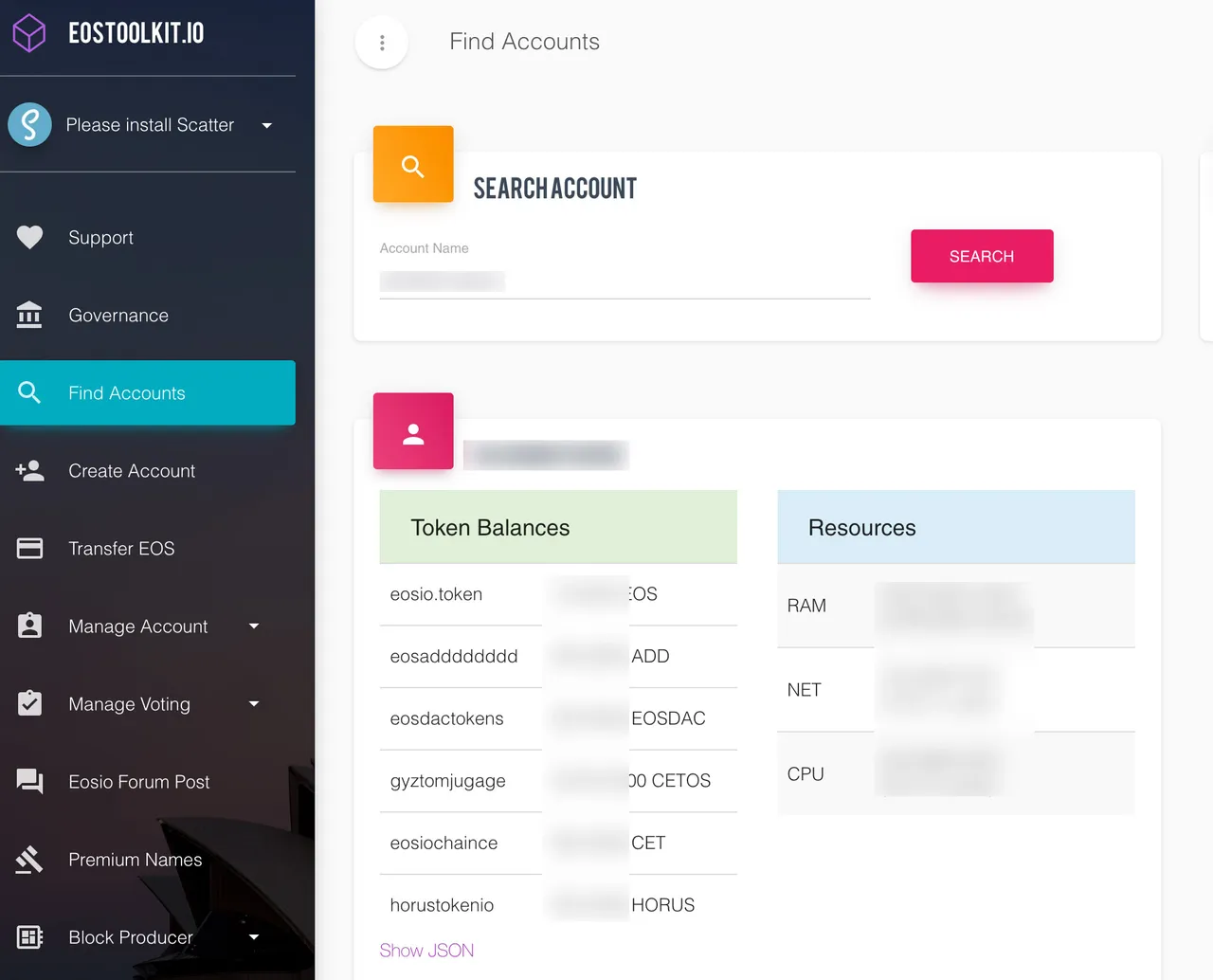The height and width of the screenshot is (980, 1213).
Task: Click the Resources header
Action: tap(956, 527)
